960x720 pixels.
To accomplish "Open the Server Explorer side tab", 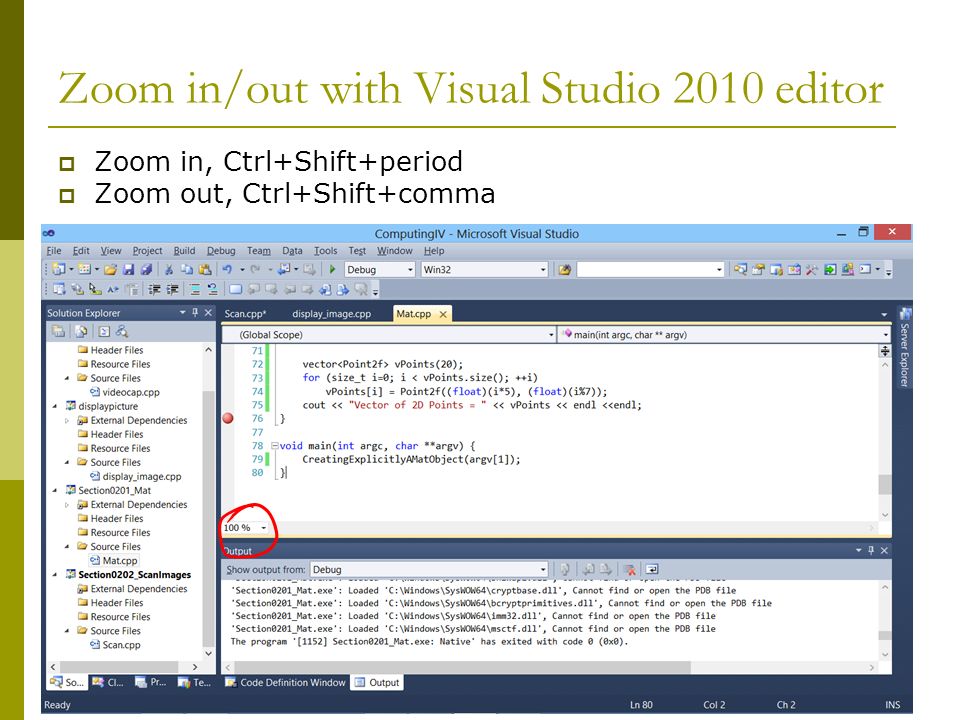I will 904,347.
